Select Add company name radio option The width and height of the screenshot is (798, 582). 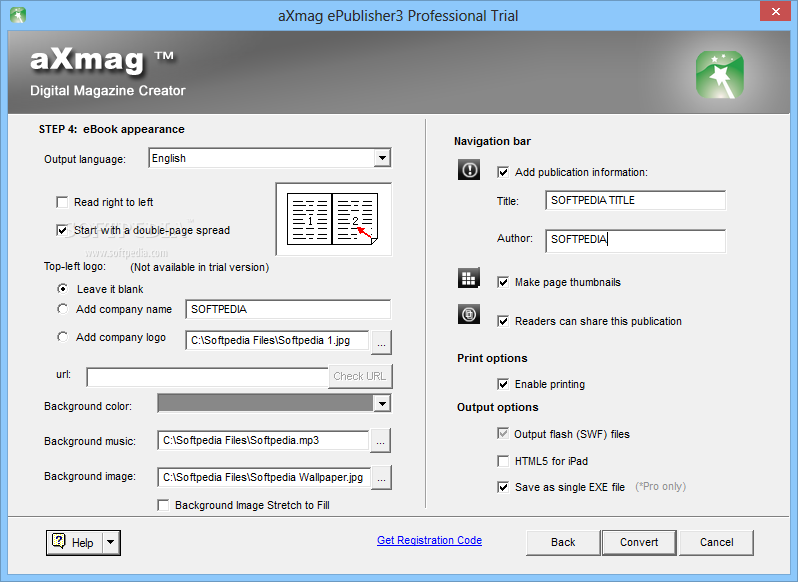(x=62, y=309)
